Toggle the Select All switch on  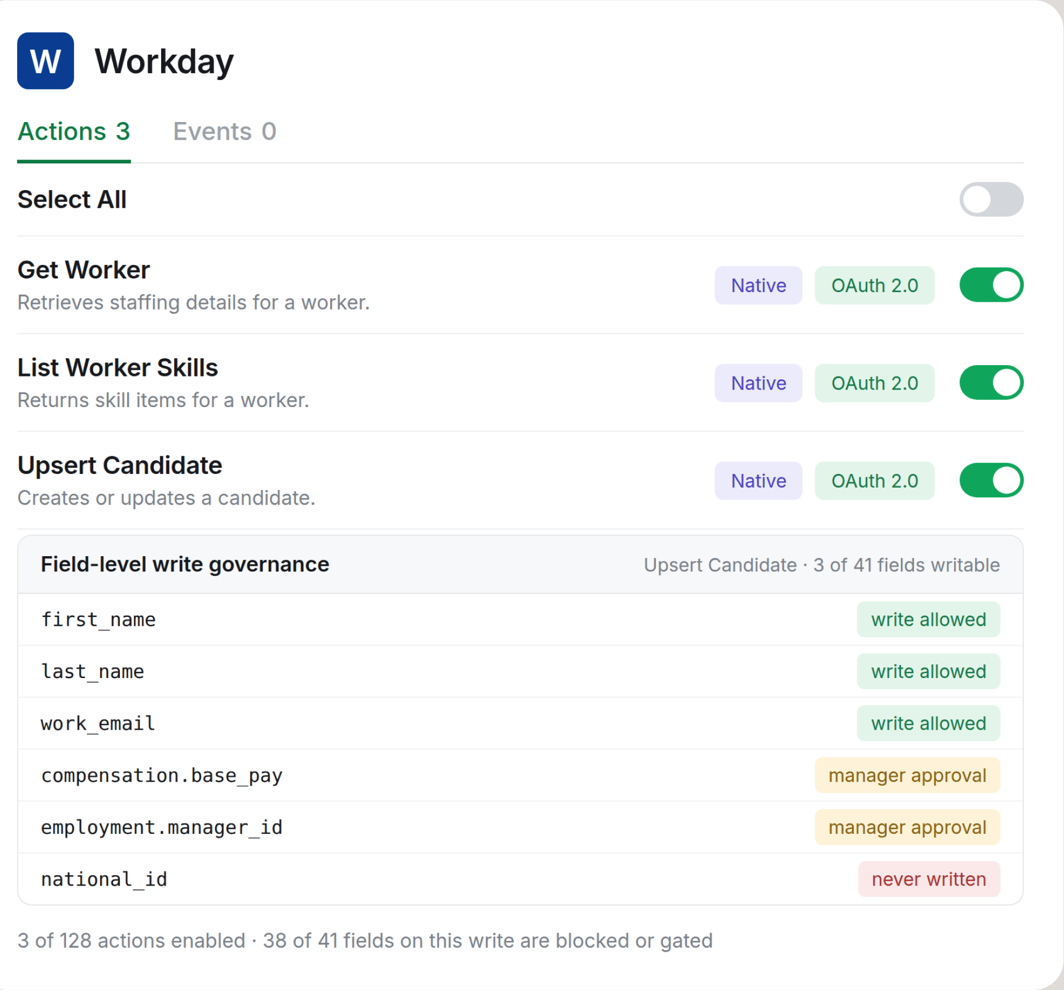coord(991,199)
